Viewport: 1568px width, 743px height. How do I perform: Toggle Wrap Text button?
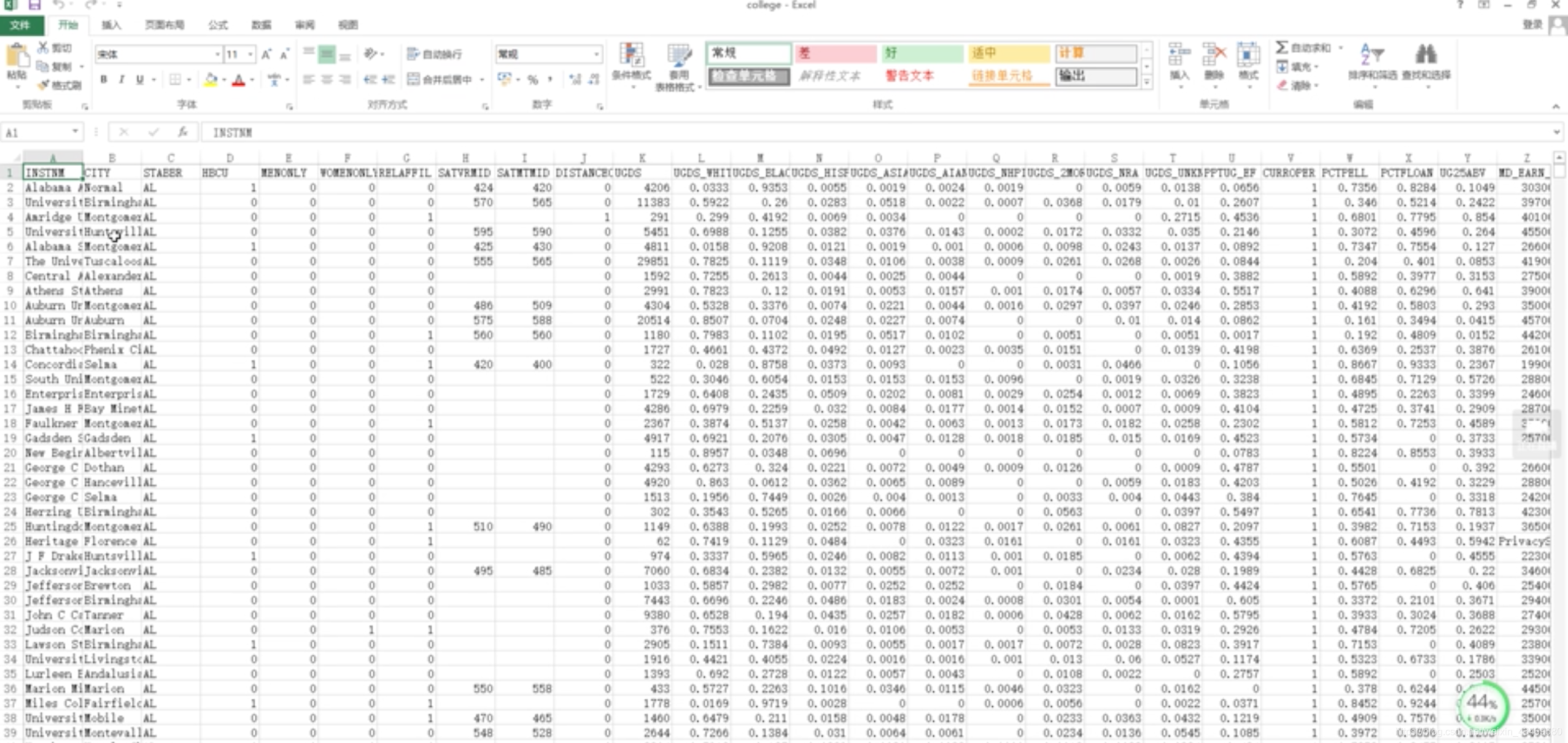coord(435,54)
